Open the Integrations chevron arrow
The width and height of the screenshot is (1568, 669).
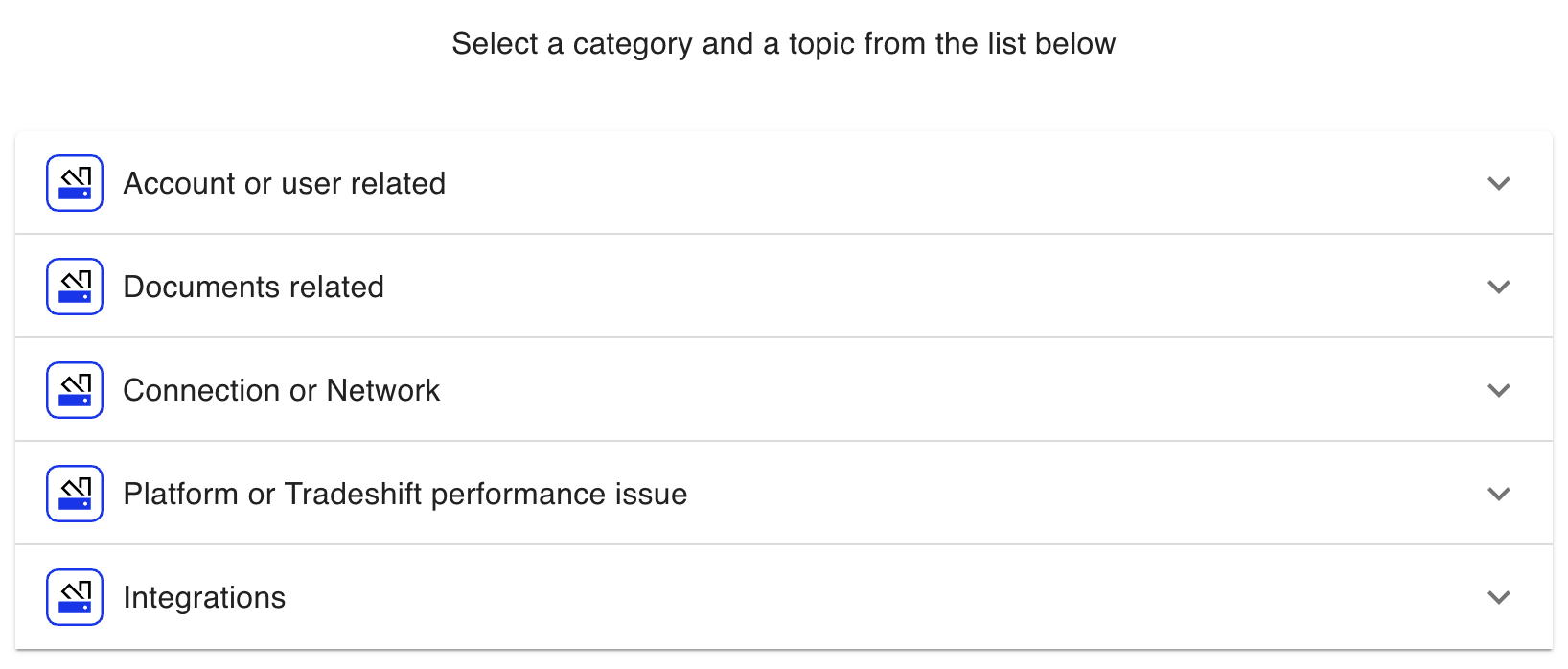coord(1499,597)
